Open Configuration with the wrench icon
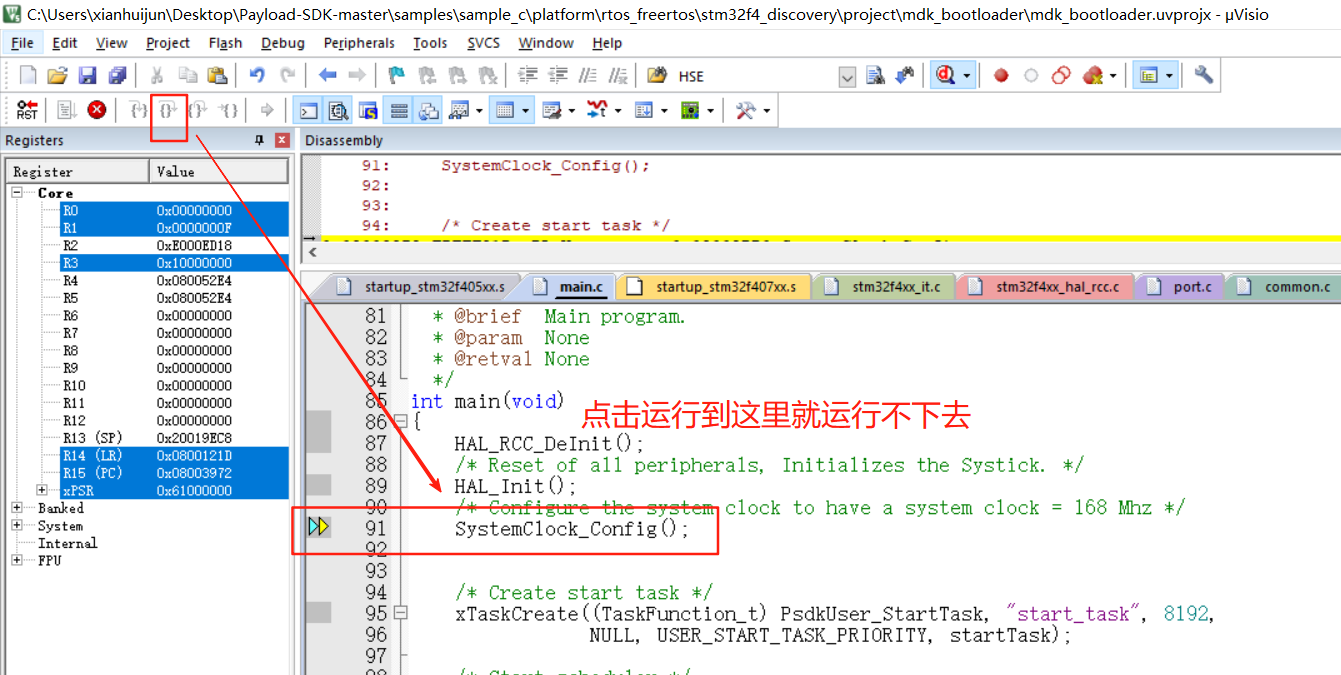The height and width of the screenshot is (675, 1341). coord(1203,76)
